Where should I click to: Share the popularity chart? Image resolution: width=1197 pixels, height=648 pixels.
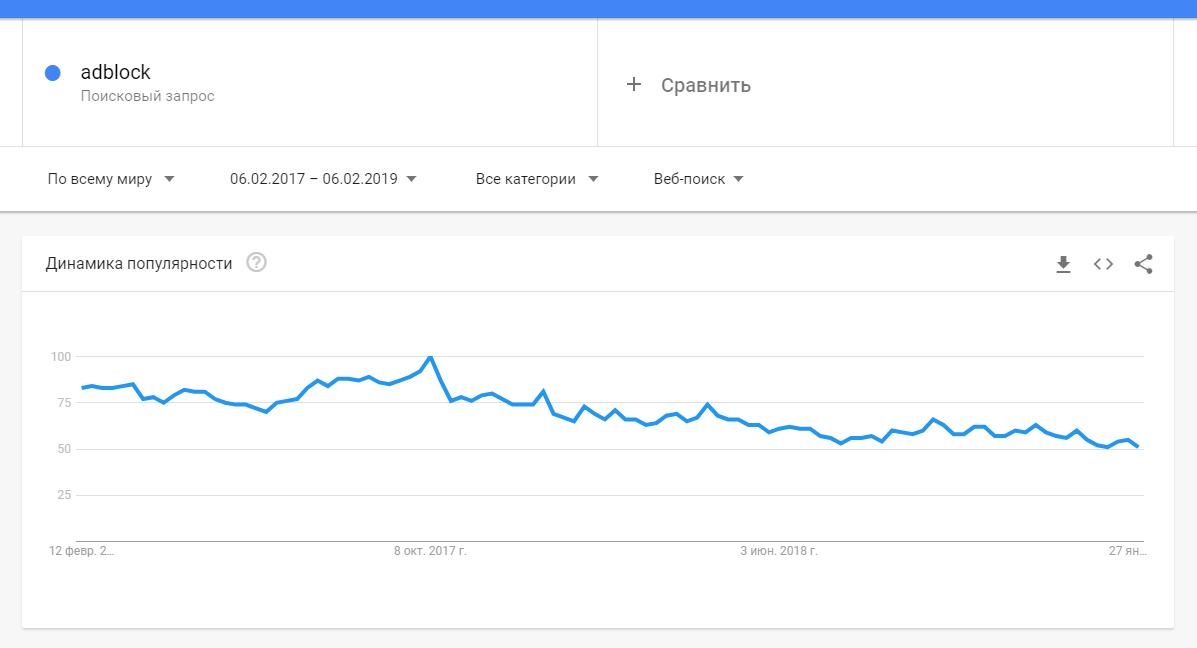(1143, 264)
